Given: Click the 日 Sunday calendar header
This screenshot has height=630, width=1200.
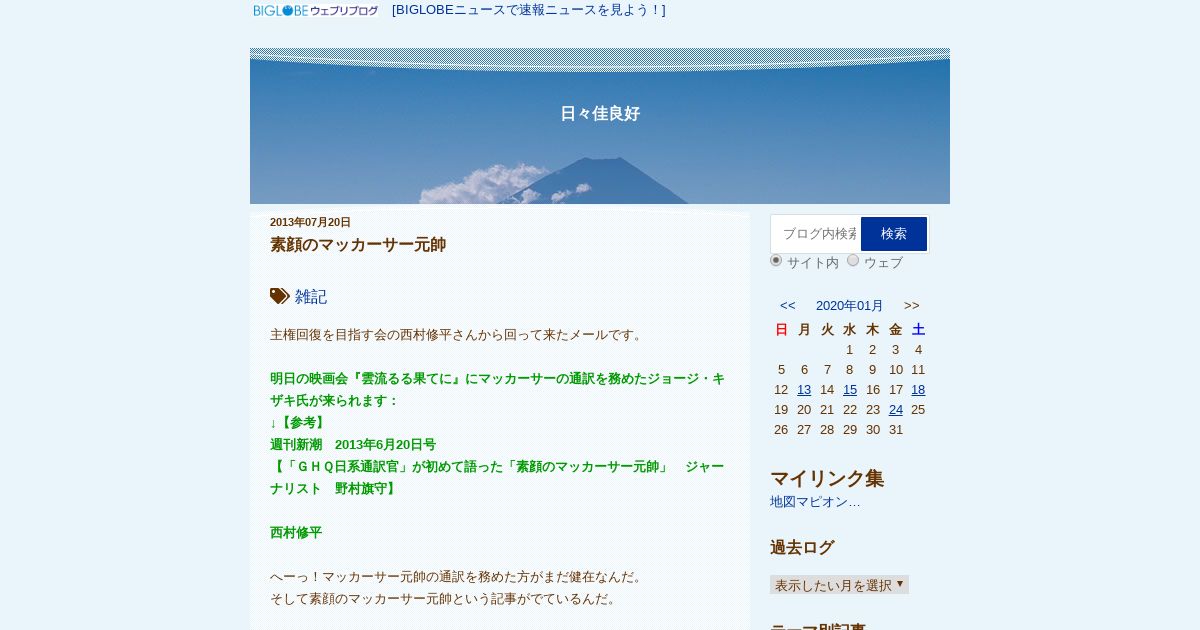Looking at the screenshot, I should point(782,329).
